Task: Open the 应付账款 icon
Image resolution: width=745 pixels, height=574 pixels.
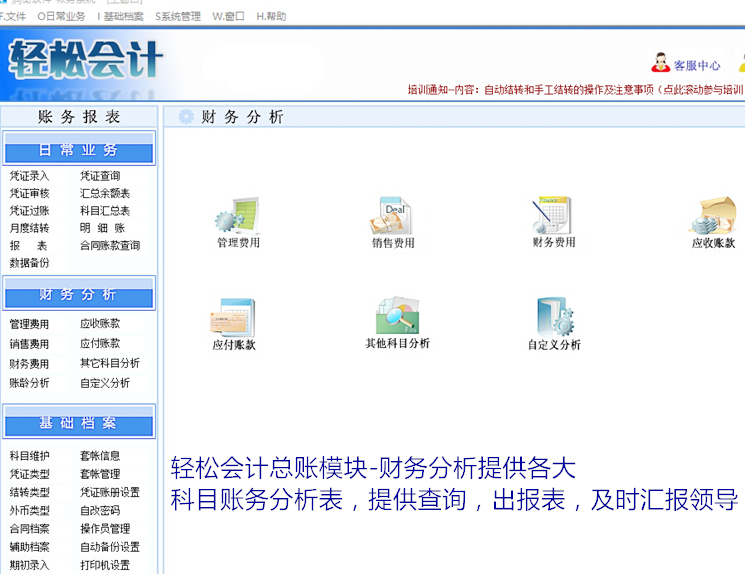Action: click(233, 317)
